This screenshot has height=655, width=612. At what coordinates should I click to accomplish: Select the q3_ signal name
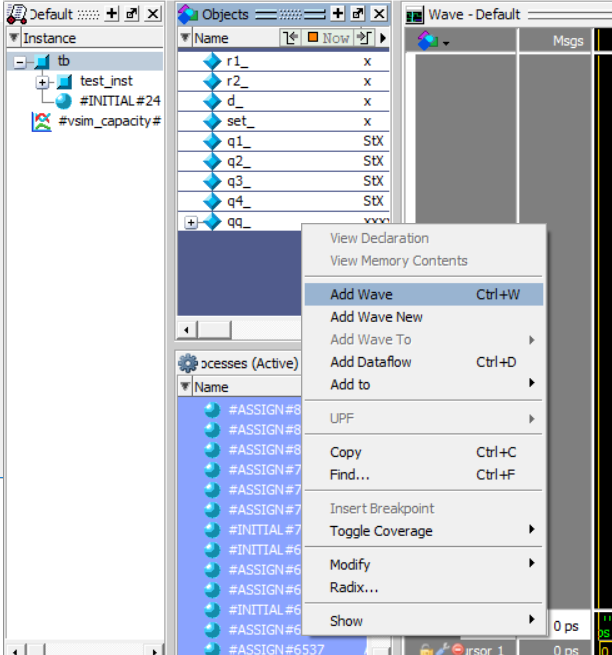coord(239,181)
